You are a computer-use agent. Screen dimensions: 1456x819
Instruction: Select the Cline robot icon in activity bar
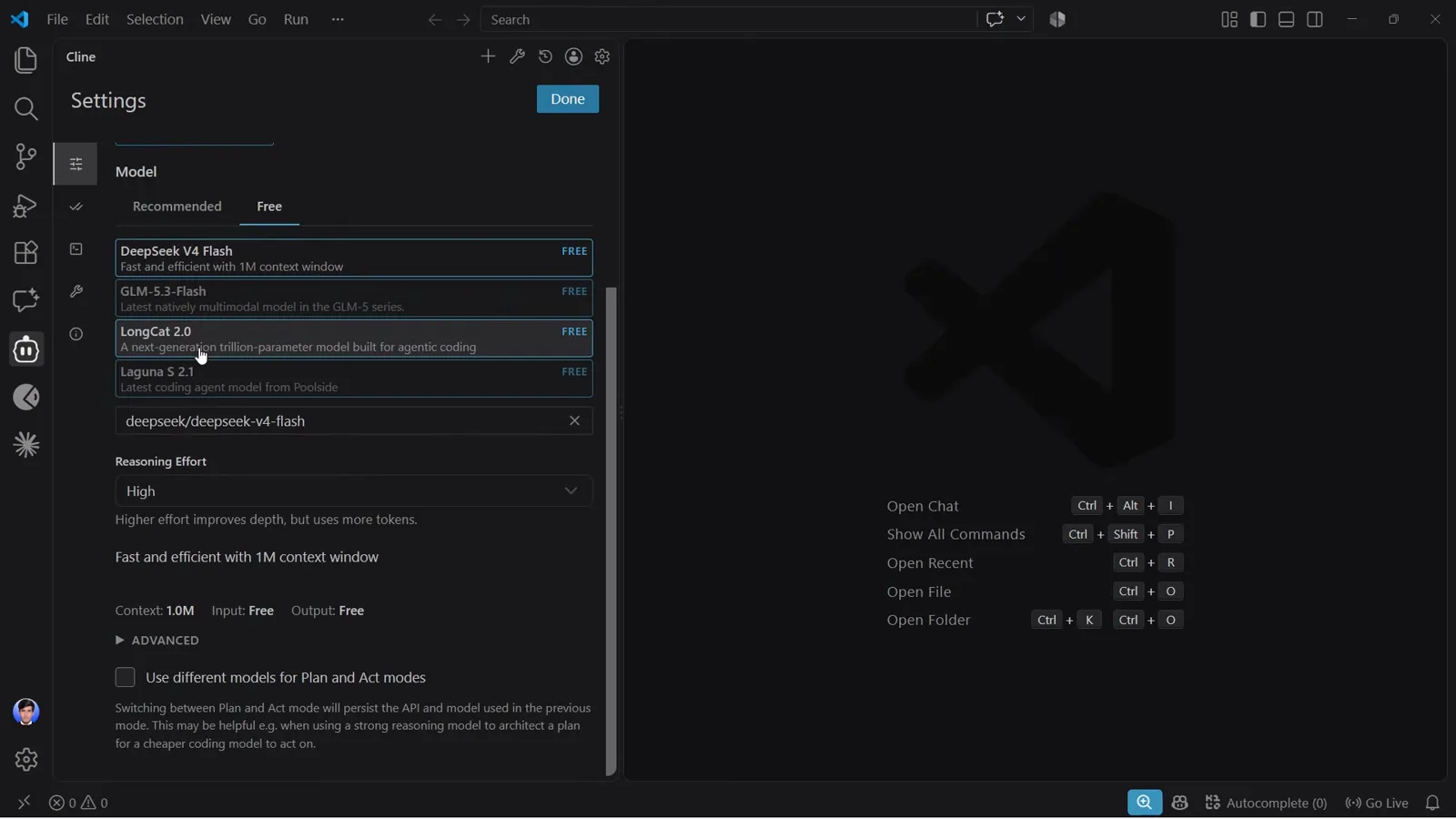tap(25, 350)
